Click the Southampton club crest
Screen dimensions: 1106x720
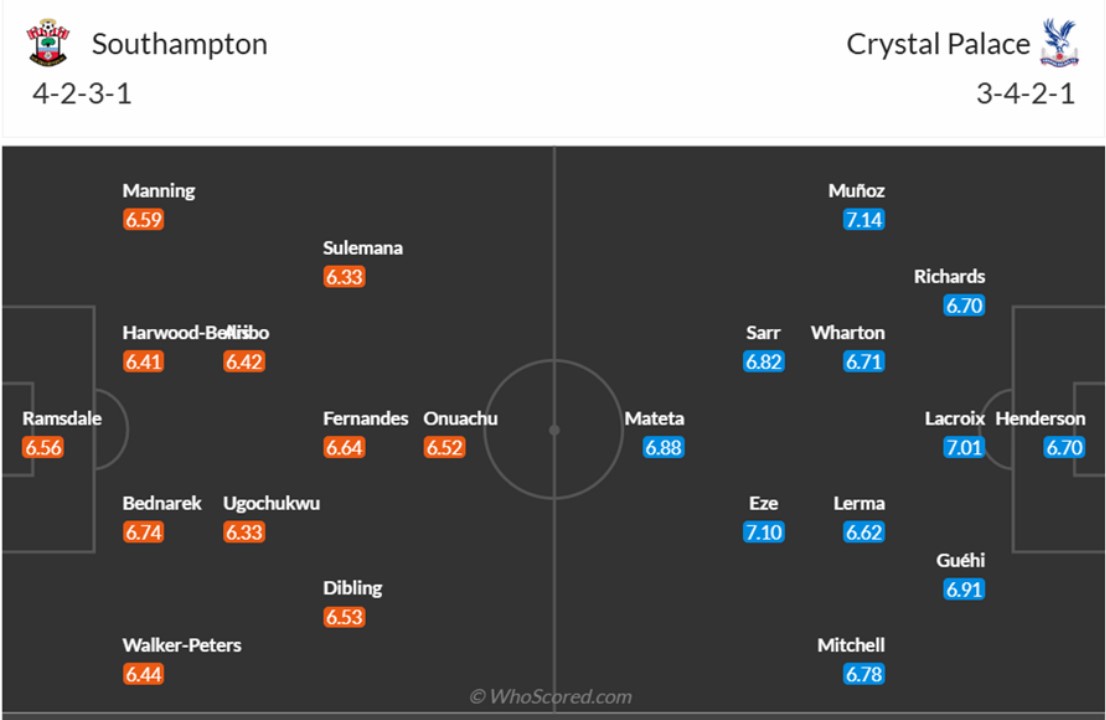click(x=48, y=43)
